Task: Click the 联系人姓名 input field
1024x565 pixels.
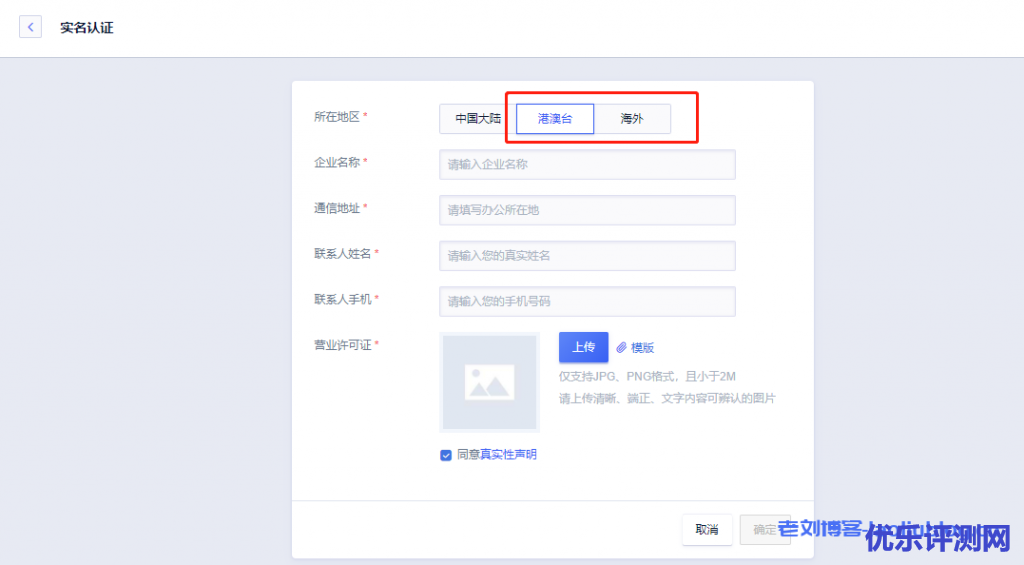Action: point(587,256)
